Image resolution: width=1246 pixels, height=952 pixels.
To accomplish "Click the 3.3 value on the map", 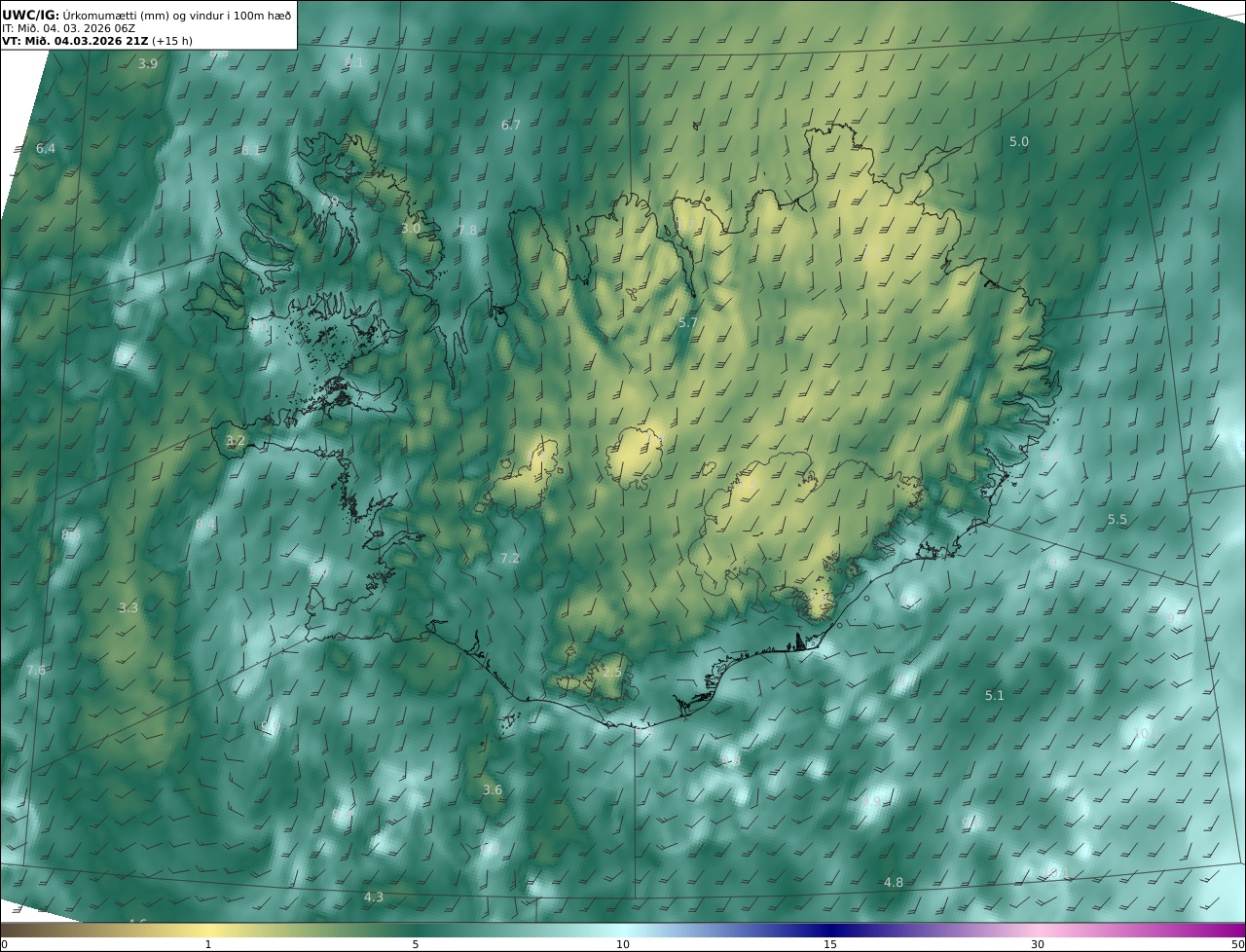I will [x=128, y=608].
